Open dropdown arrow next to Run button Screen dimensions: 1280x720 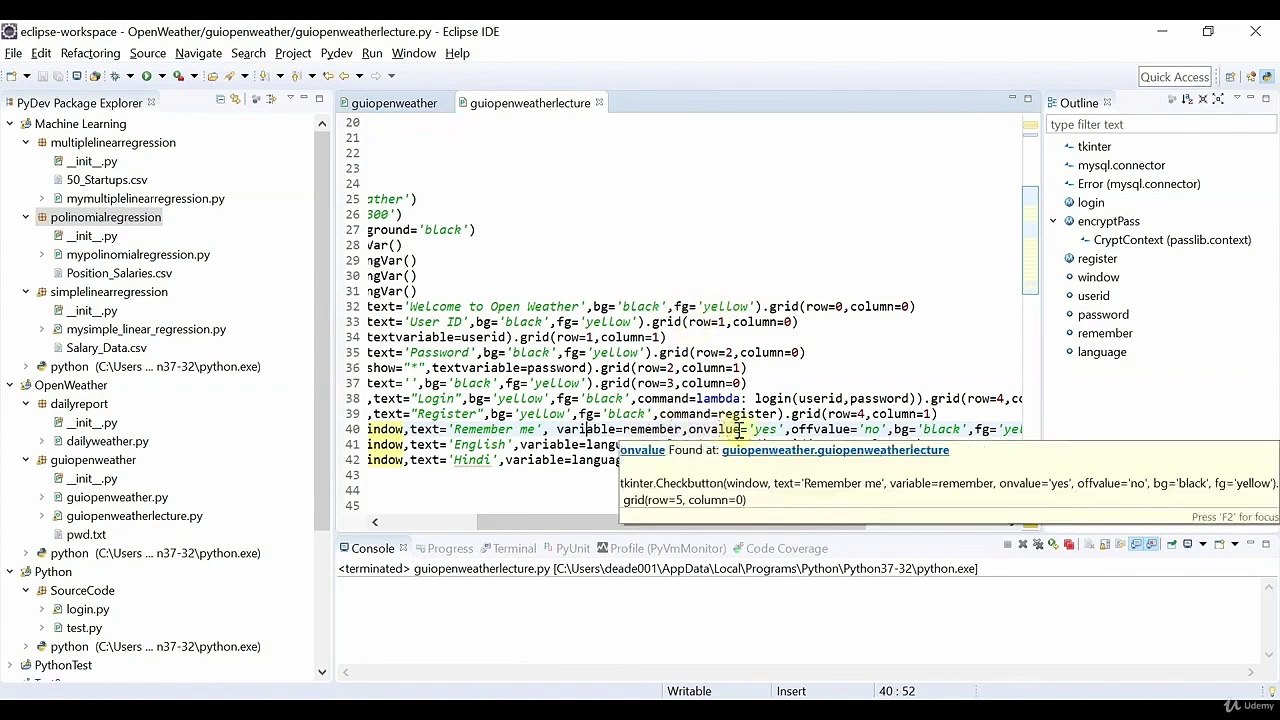162,76
